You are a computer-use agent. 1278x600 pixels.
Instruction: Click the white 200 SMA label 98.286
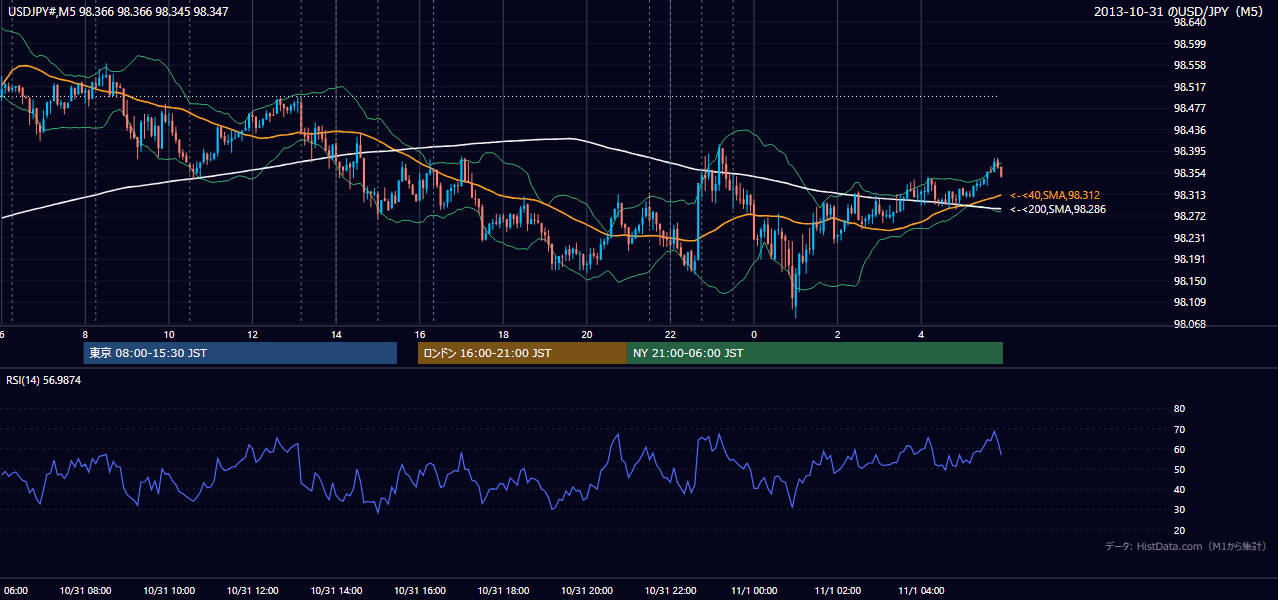coord(1057,210)
